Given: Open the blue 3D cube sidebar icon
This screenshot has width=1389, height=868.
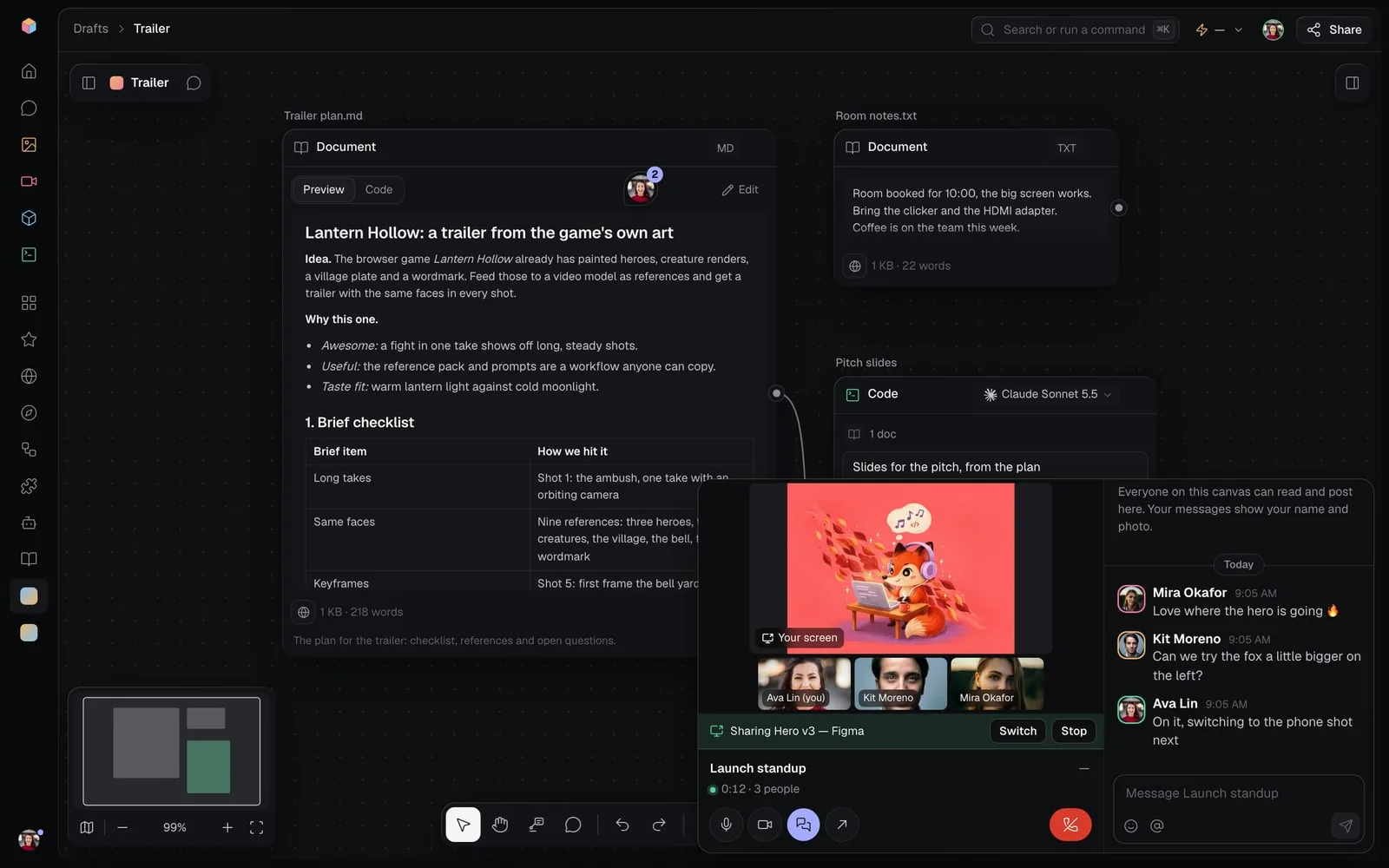Looking at the screenshot, I should [x=29, y=218].
